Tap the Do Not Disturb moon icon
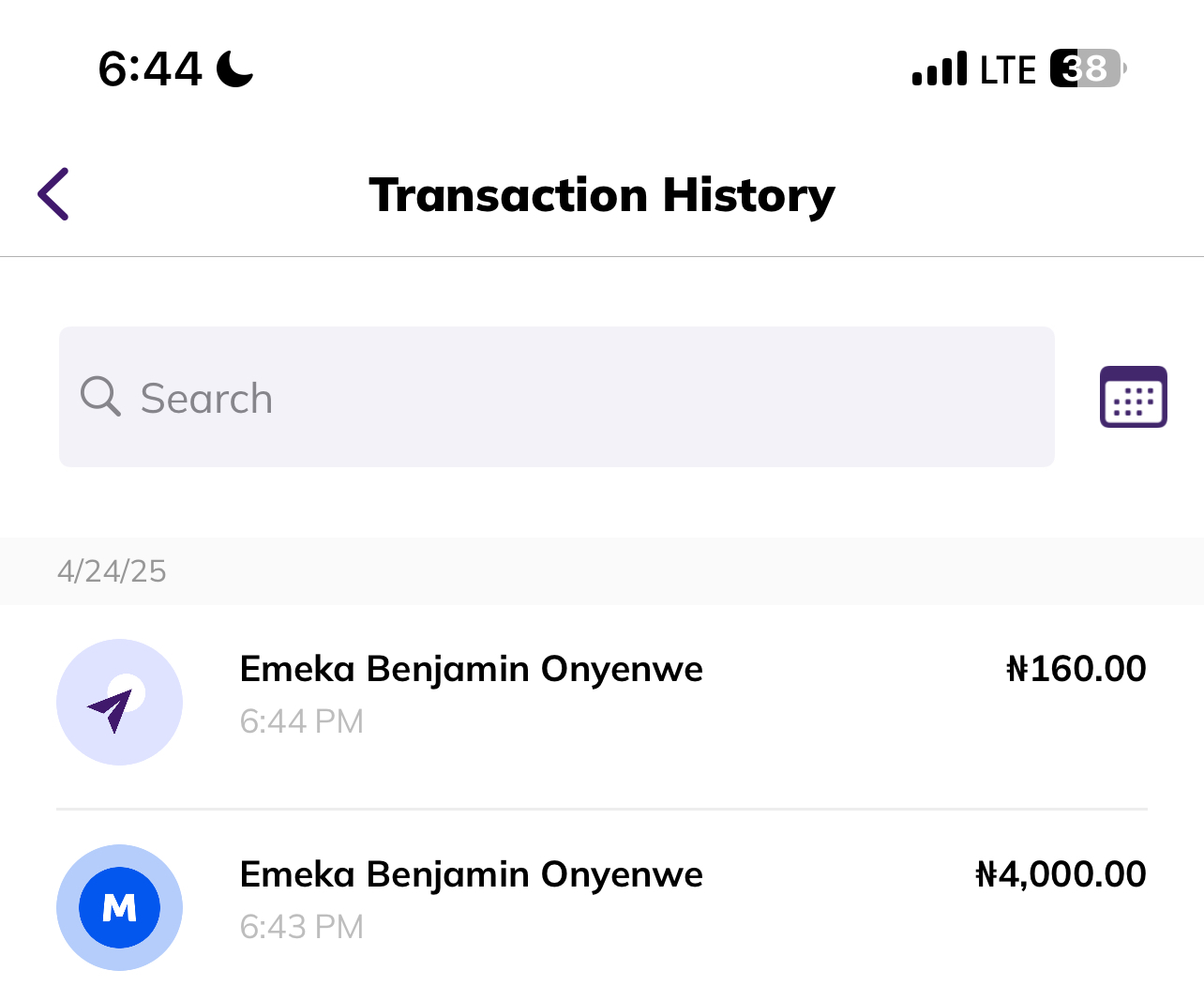 pos(234,68)
